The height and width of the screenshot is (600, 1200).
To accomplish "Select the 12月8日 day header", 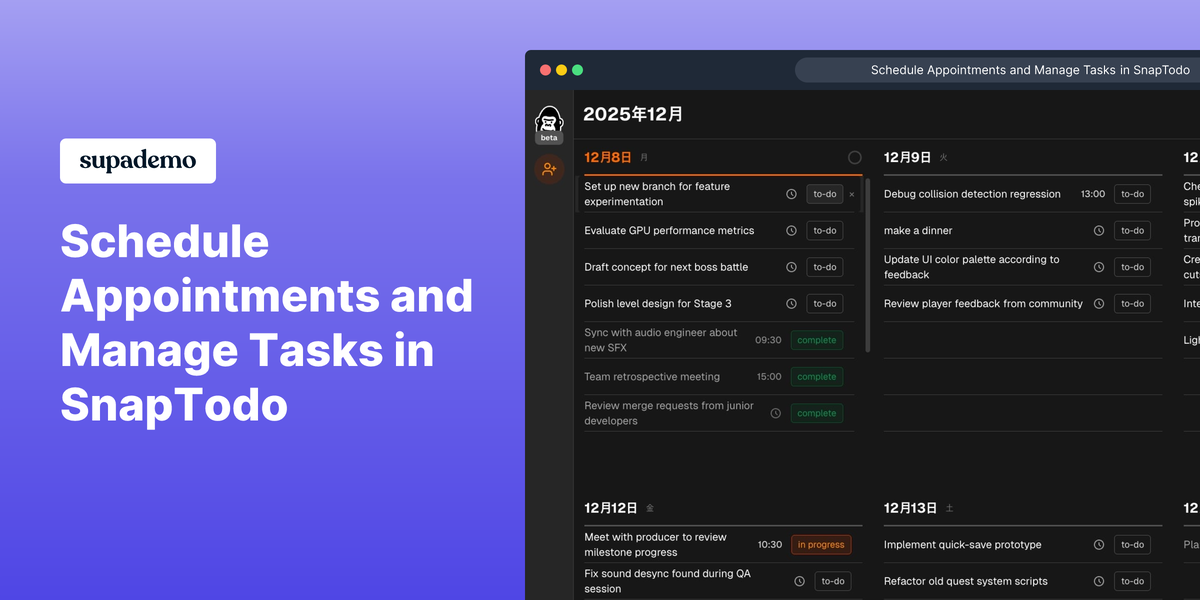I will coord(608,157).
